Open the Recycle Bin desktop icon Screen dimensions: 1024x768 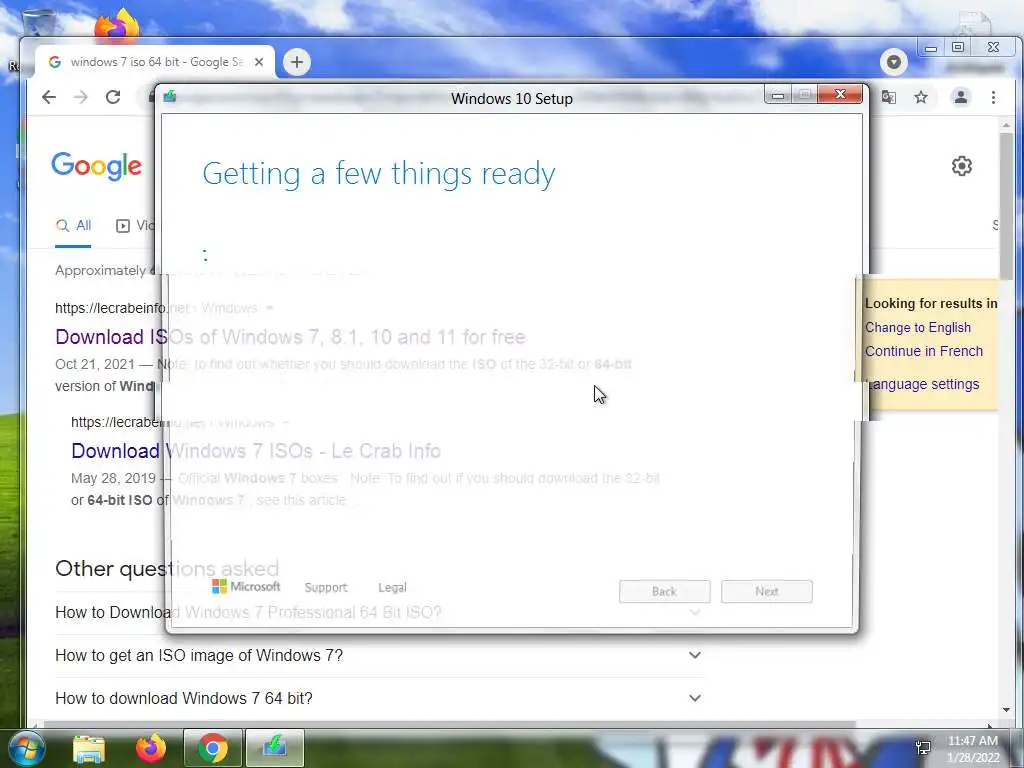click(37, 23)
